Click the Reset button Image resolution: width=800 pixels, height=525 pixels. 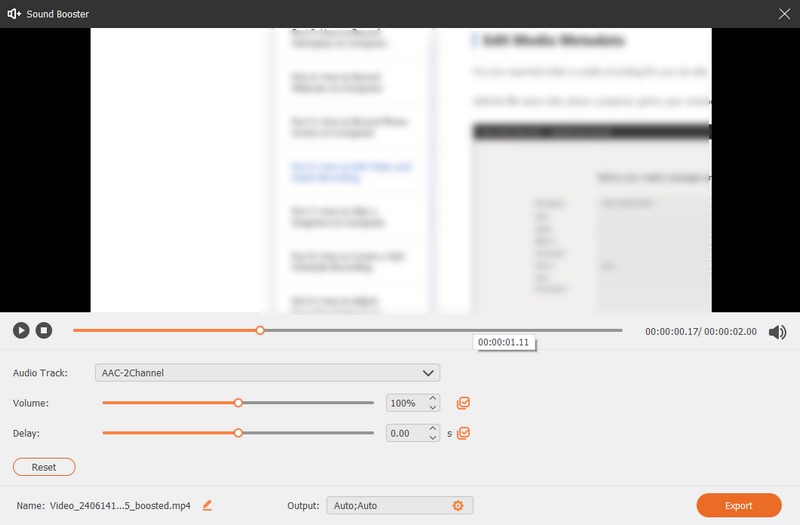44,467
